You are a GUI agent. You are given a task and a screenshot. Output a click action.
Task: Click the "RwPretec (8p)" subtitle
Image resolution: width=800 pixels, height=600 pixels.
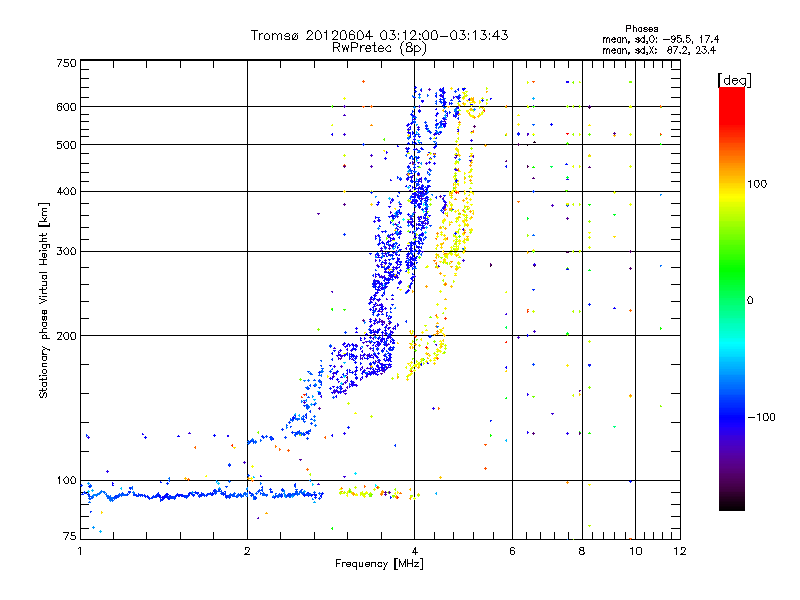pos(379,48)
